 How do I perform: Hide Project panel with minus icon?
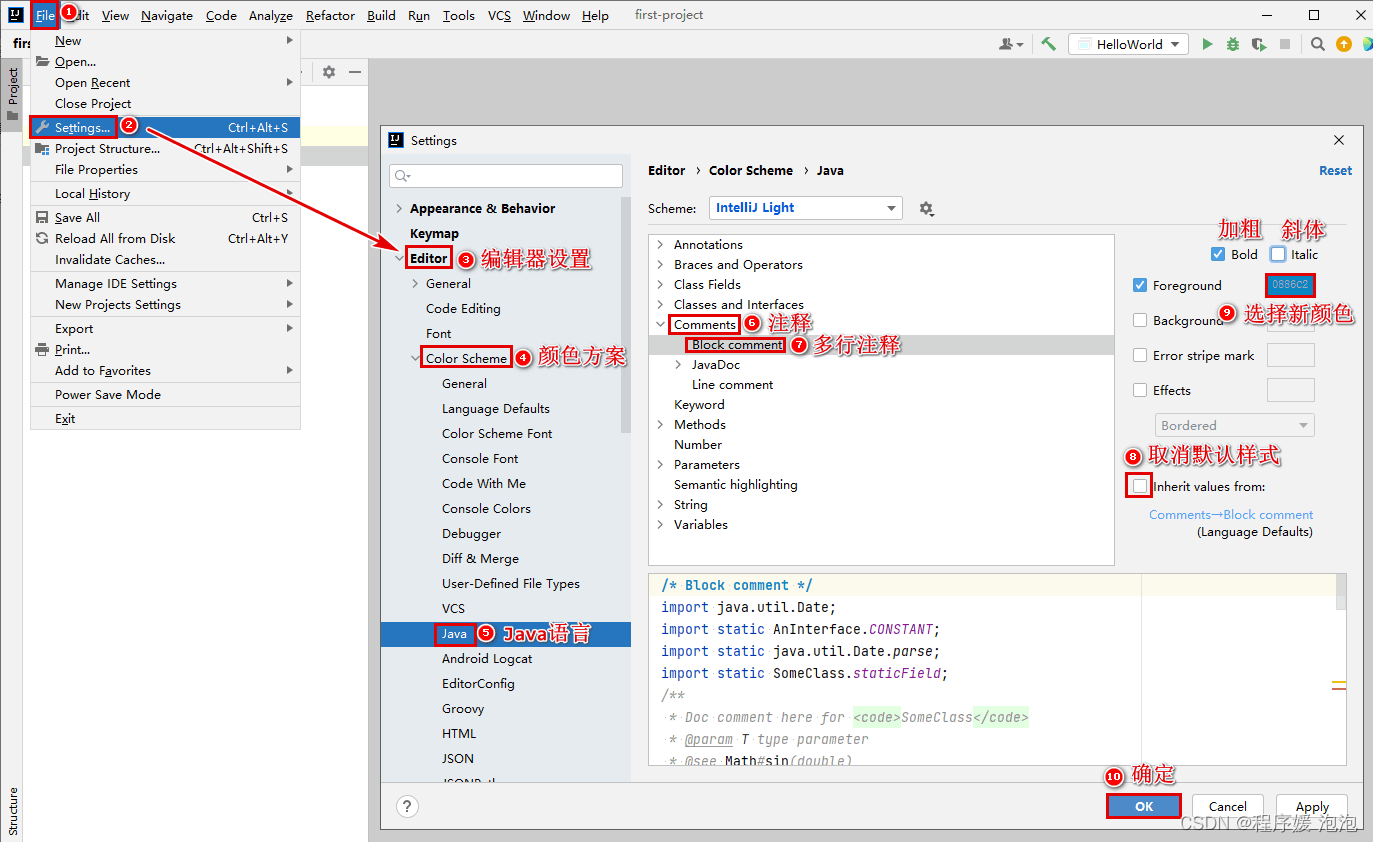355,72
